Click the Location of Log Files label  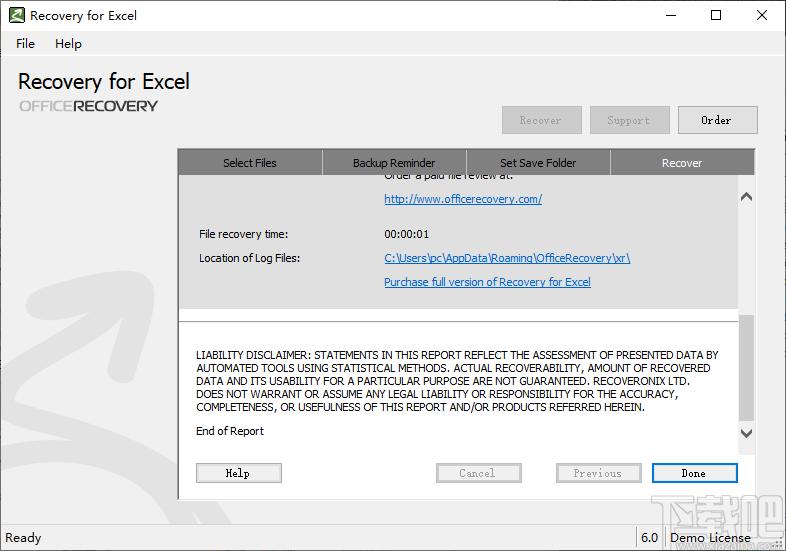pyautogui.click(x=249, y=258)
